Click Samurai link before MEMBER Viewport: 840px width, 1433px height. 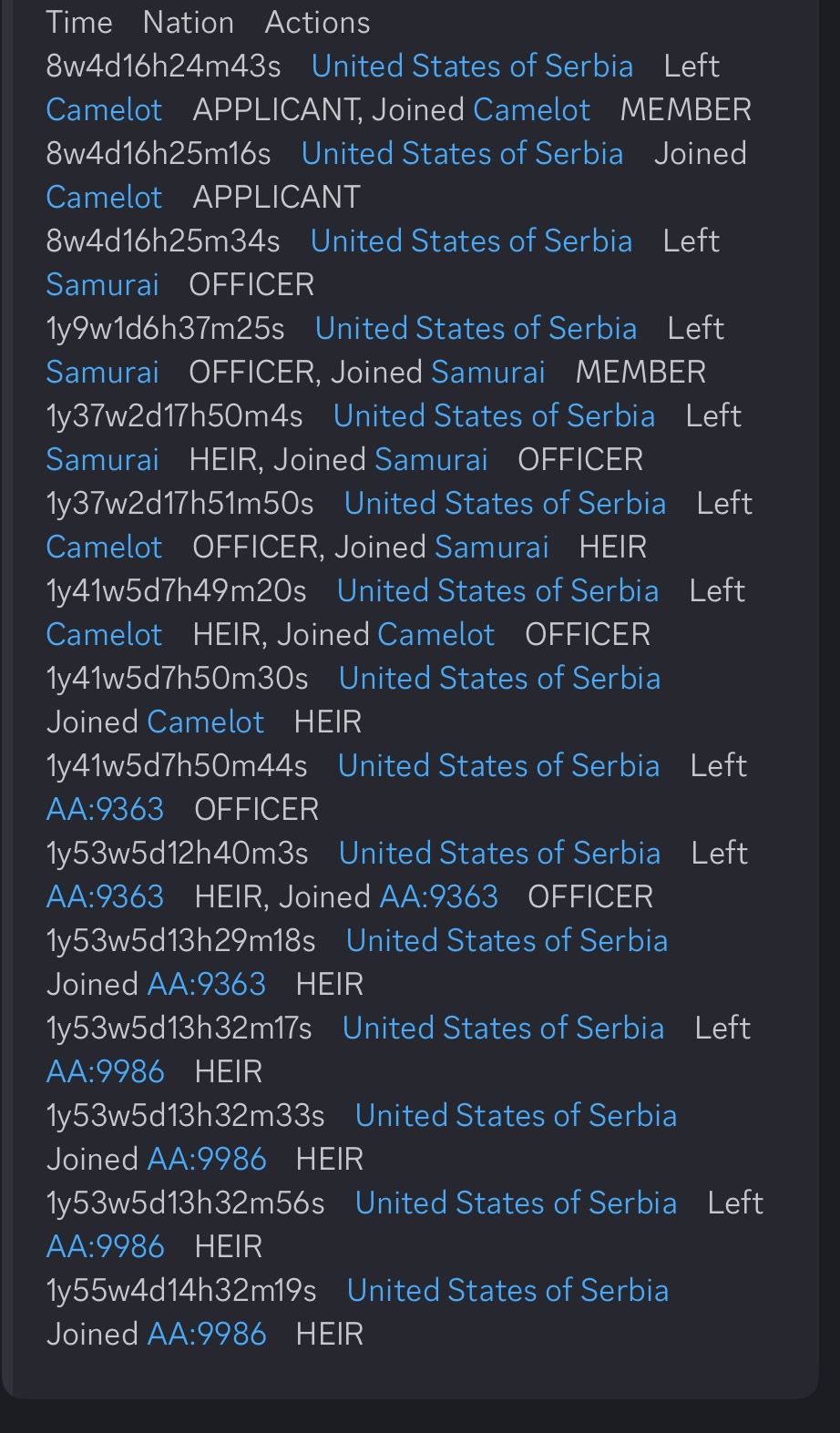(x=487, y=373)
